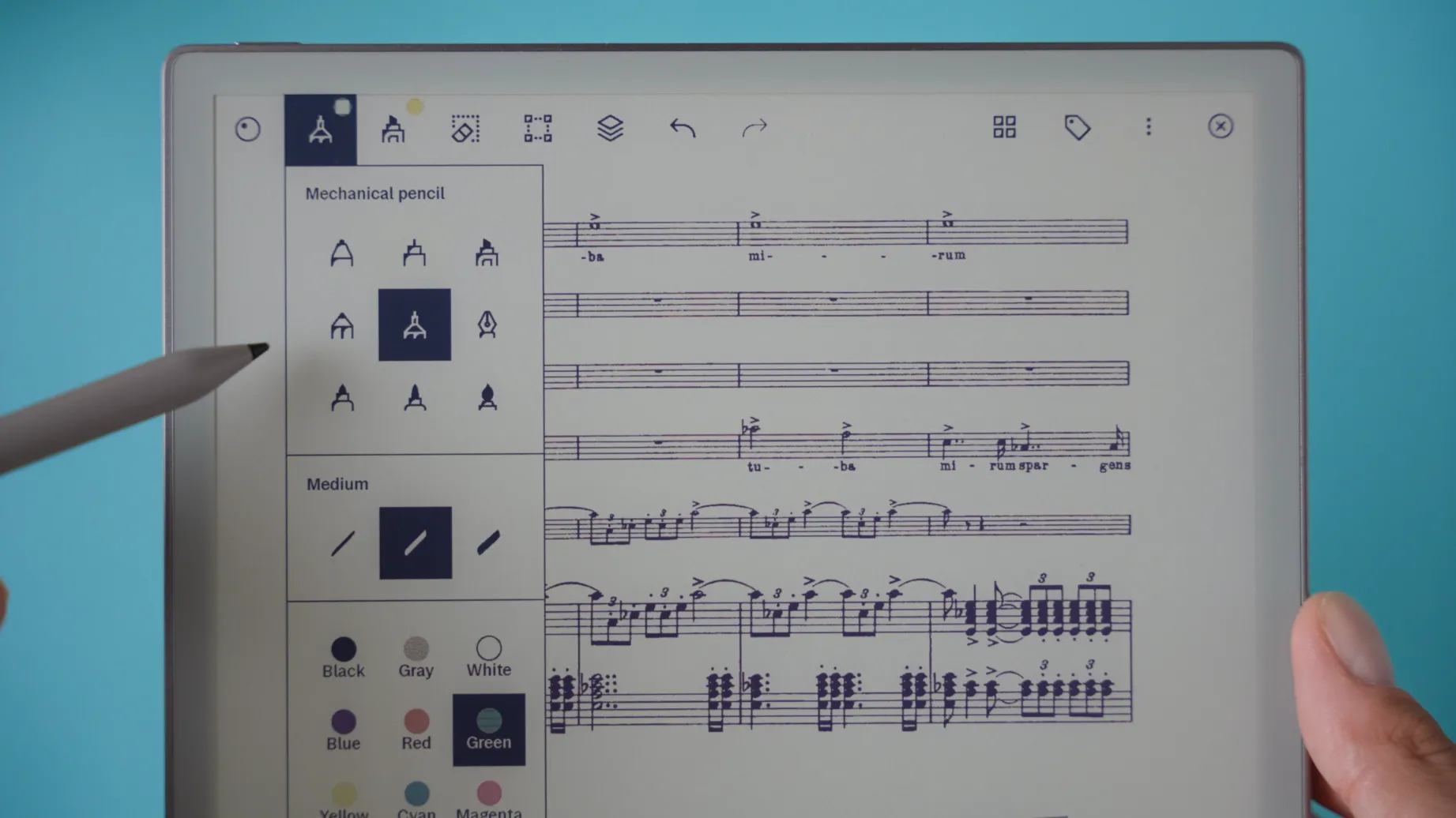Pick the Fineliner pen in the pen grid
The width and height of the screenshot is (1456, 818).
point(415,253)
